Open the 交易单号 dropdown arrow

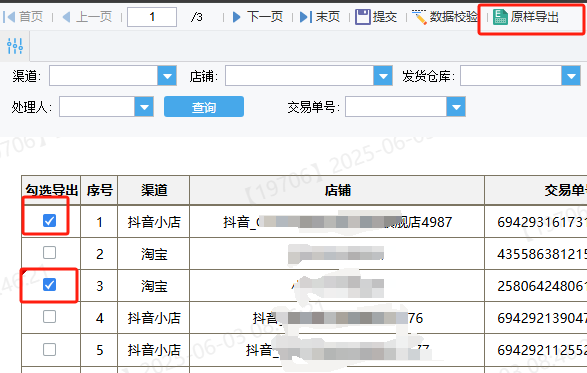point(456,107)
